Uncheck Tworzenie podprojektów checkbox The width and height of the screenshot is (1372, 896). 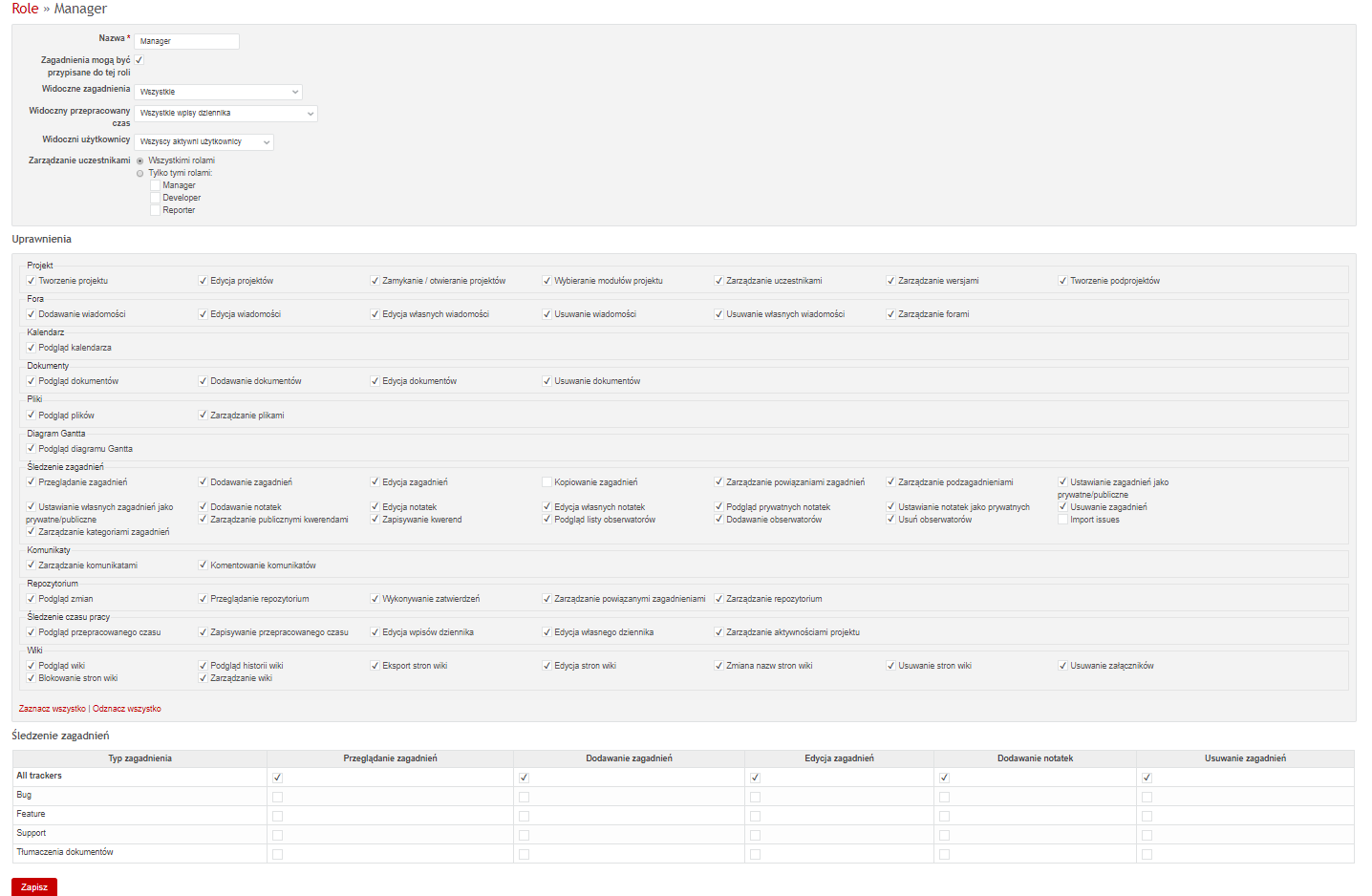(1062, 281)
